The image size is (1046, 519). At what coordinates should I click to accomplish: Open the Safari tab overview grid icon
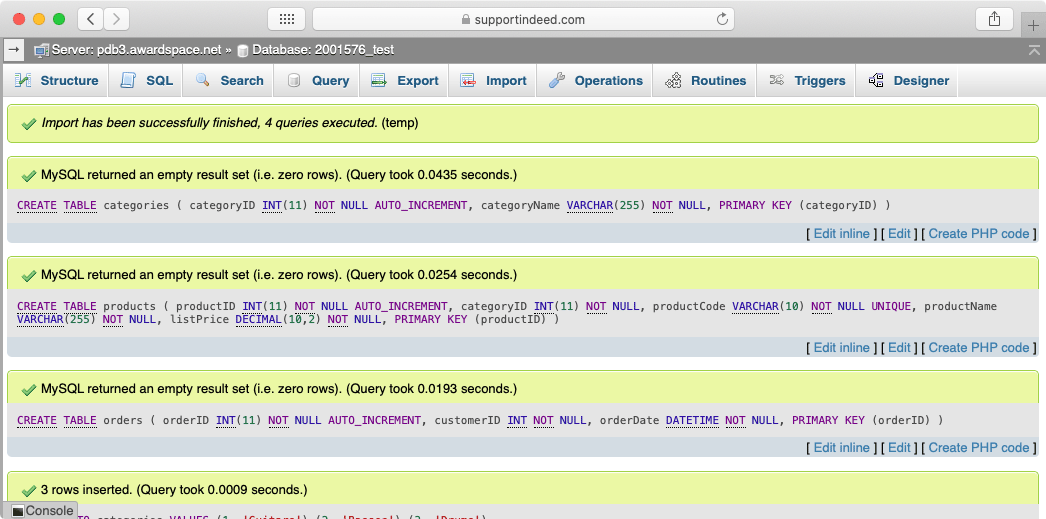coord(286,19)
